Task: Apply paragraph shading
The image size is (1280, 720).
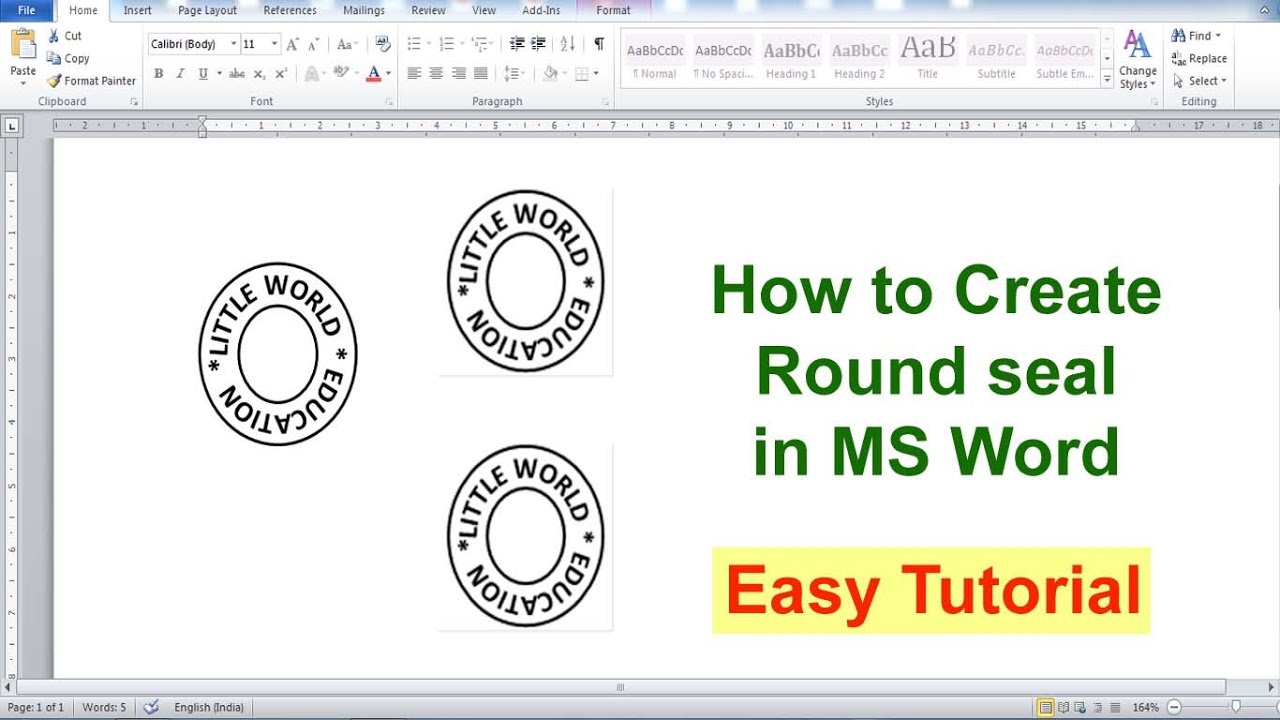Action: (x=549, y=73)
